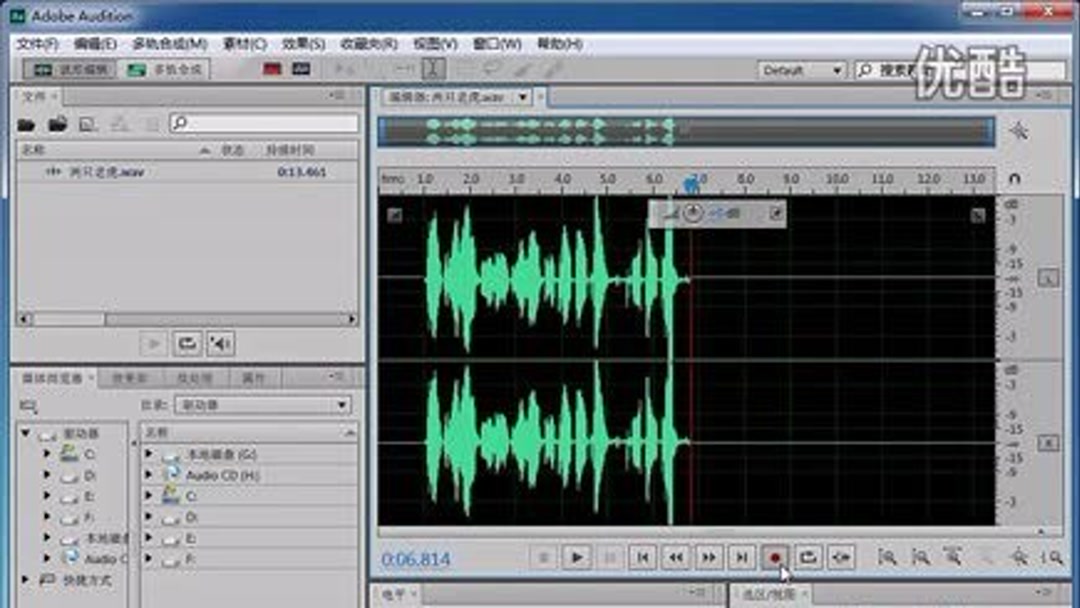Open a file via the Files panel folder icon
1080x608 pixels.
pyautogui.click(x=27, y=121)
